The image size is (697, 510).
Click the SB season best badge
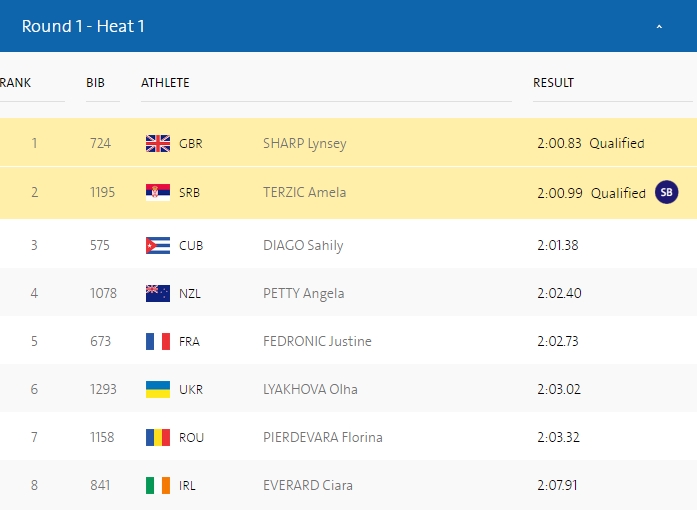pos(666,192)
